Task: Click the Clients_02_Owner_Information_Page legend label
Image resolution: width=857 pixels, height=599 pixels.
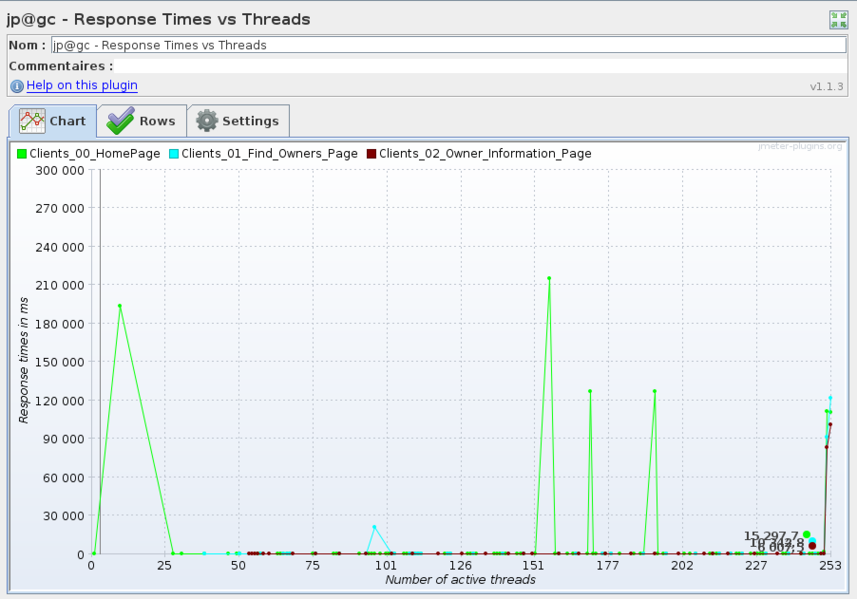Action: pyautogui.click(x=485, y=154)
